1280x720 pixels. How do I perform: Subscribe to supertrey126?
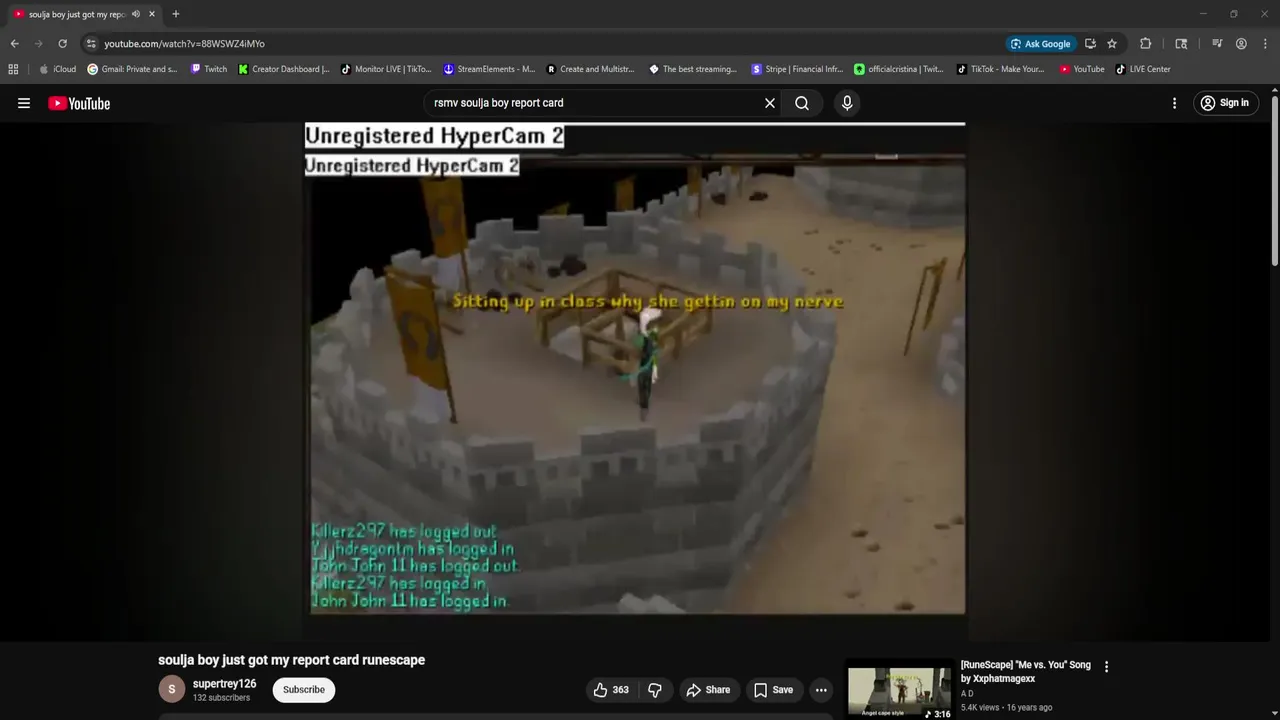[x=304, y=690]
